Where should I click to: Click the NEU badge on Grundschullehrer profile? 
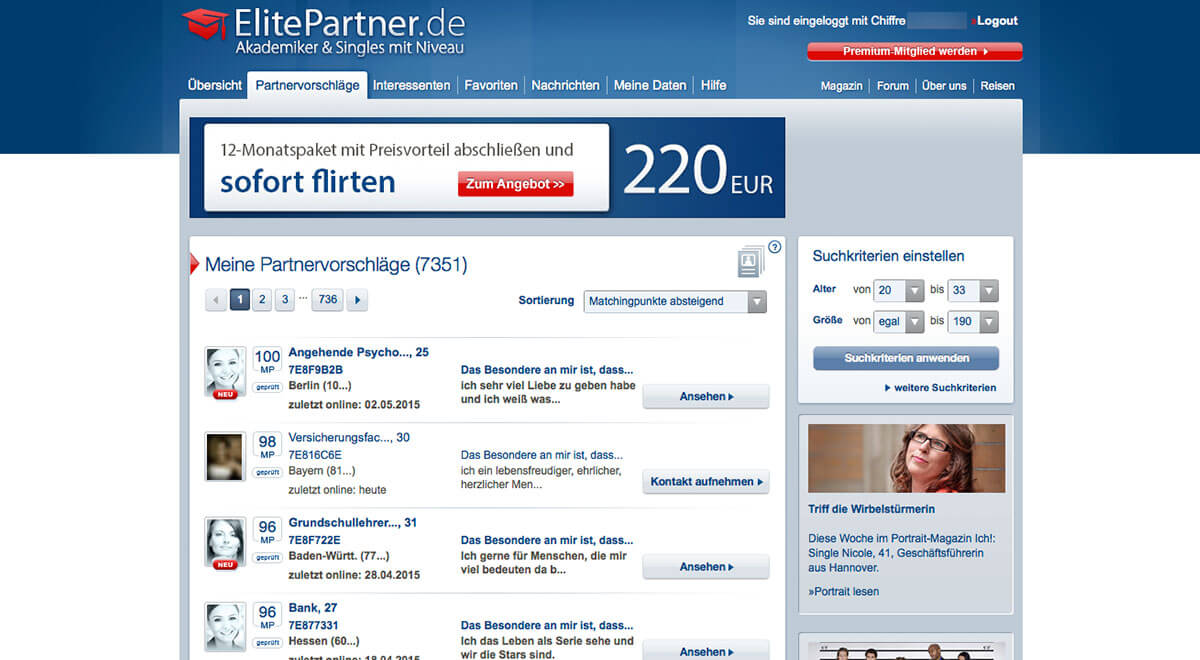(225, 564)
